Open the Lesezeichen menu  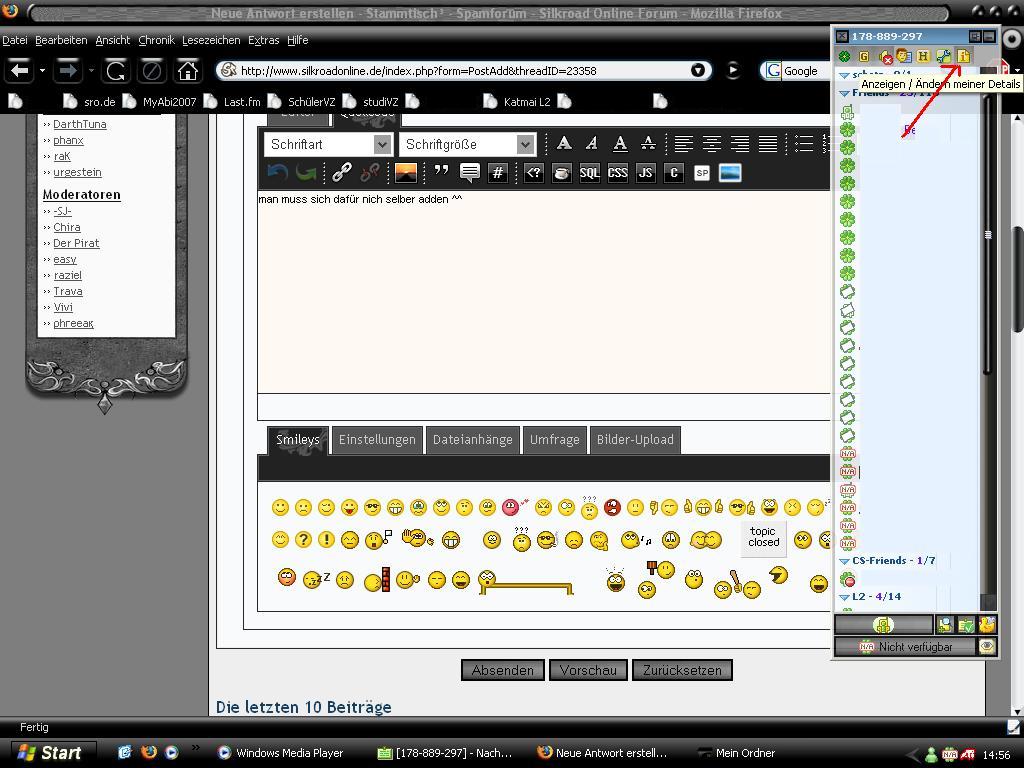(210, 40)
